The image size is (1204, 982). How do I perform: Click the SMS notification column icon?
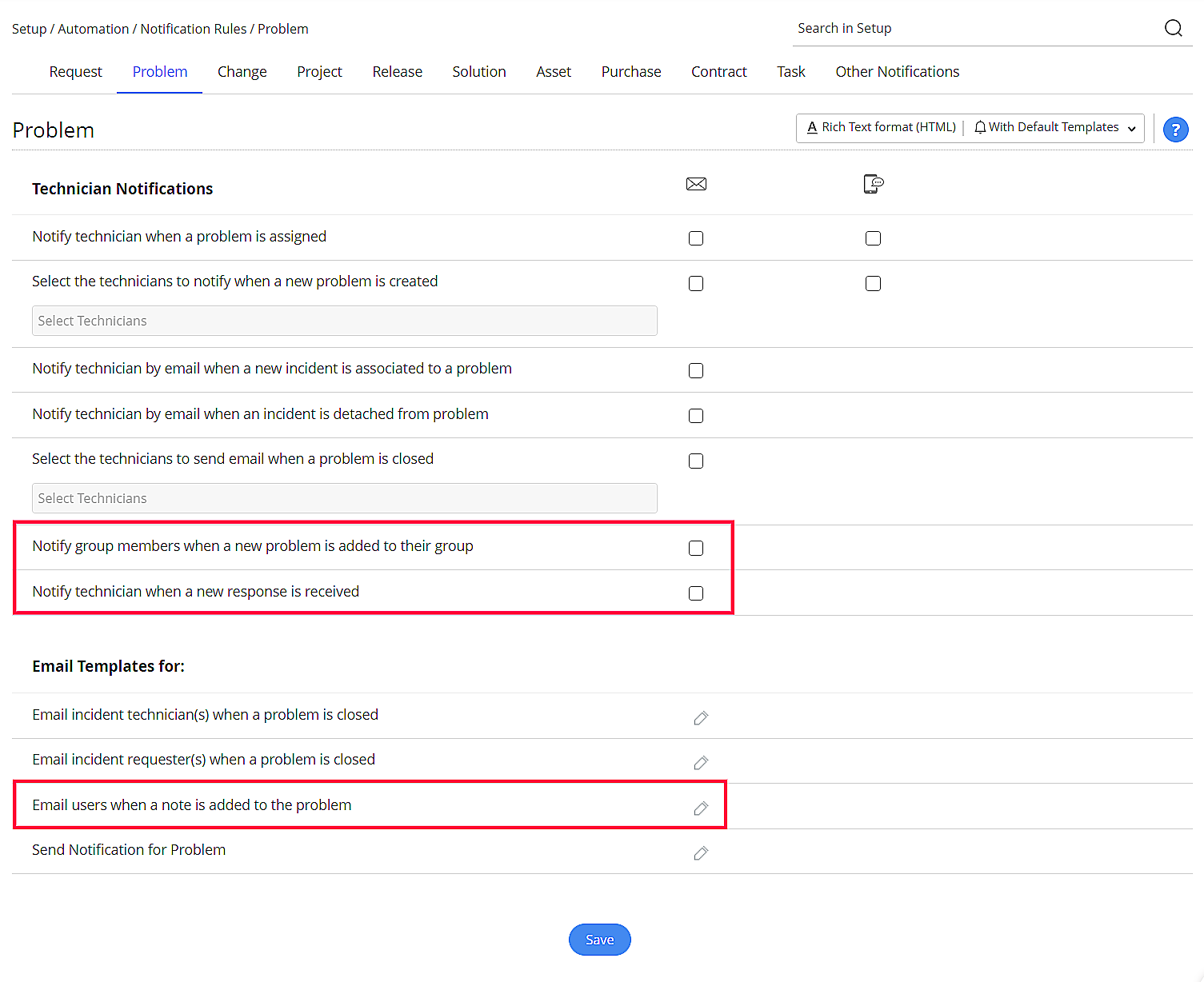(x=873, y=184)
